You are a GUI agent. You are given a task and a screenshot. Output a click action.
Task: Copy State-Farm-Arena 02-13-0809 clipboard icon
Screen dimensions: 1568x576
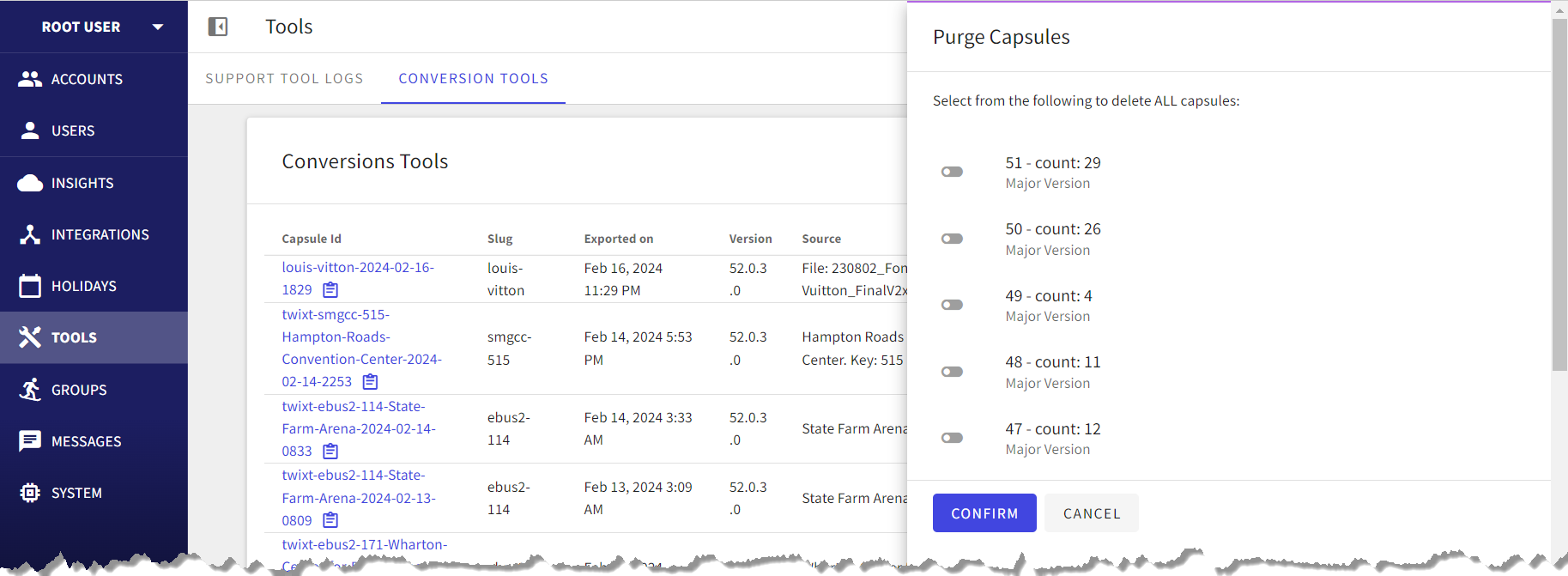(330, 520)
